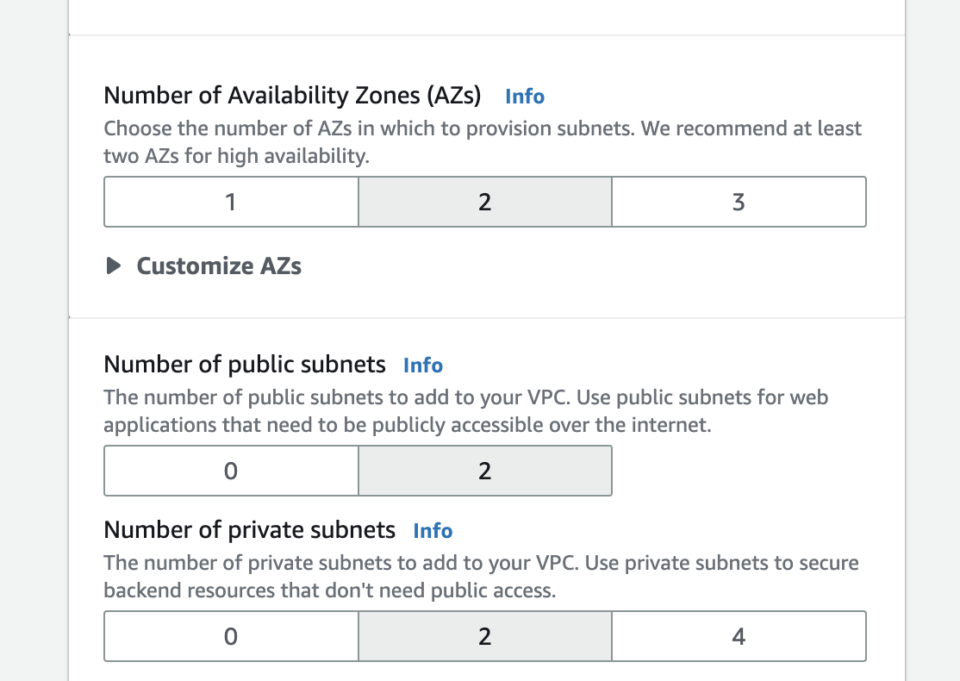Set number of private subnets to 0
Image resolution: width=960 pixels, height=681 pixels.
pos(230,635)
